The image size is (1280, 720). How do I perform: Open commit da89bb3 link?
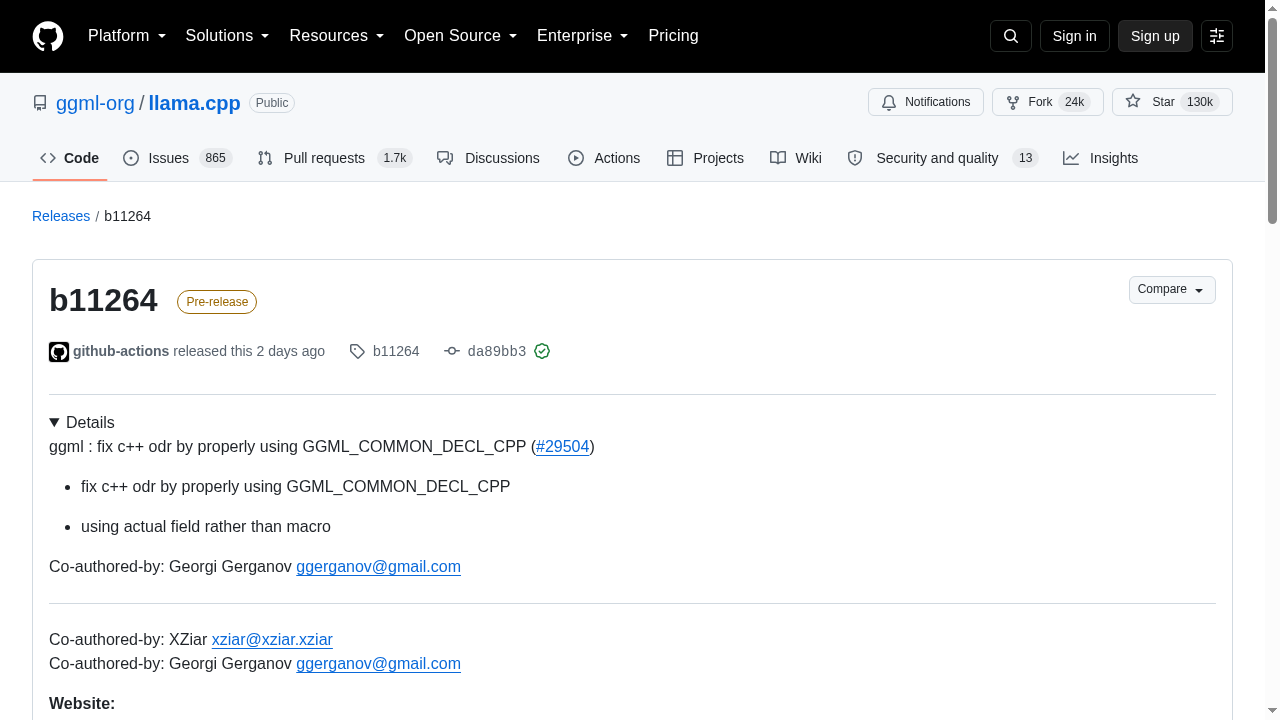pos(497,351)
